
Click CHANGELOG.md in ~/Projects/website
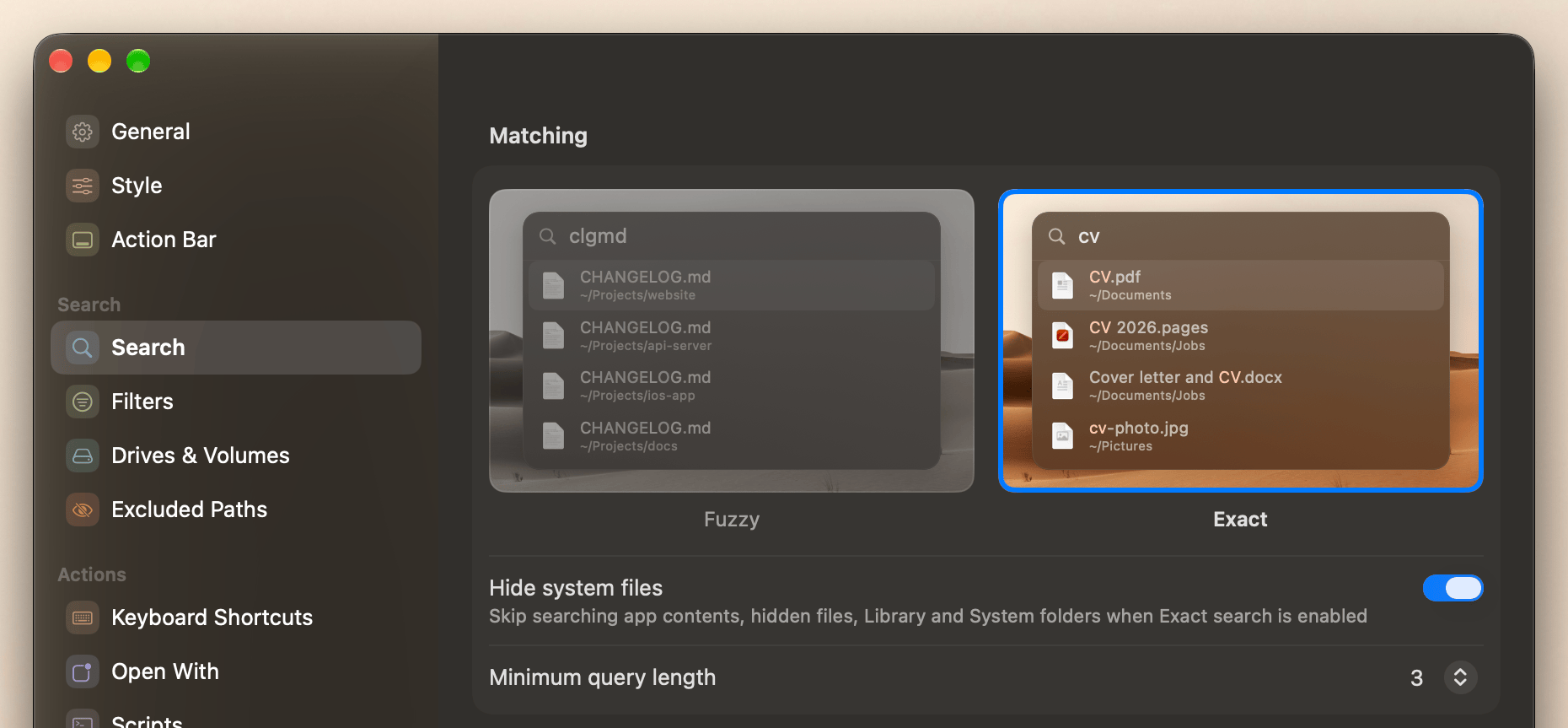tap(732, 285)
